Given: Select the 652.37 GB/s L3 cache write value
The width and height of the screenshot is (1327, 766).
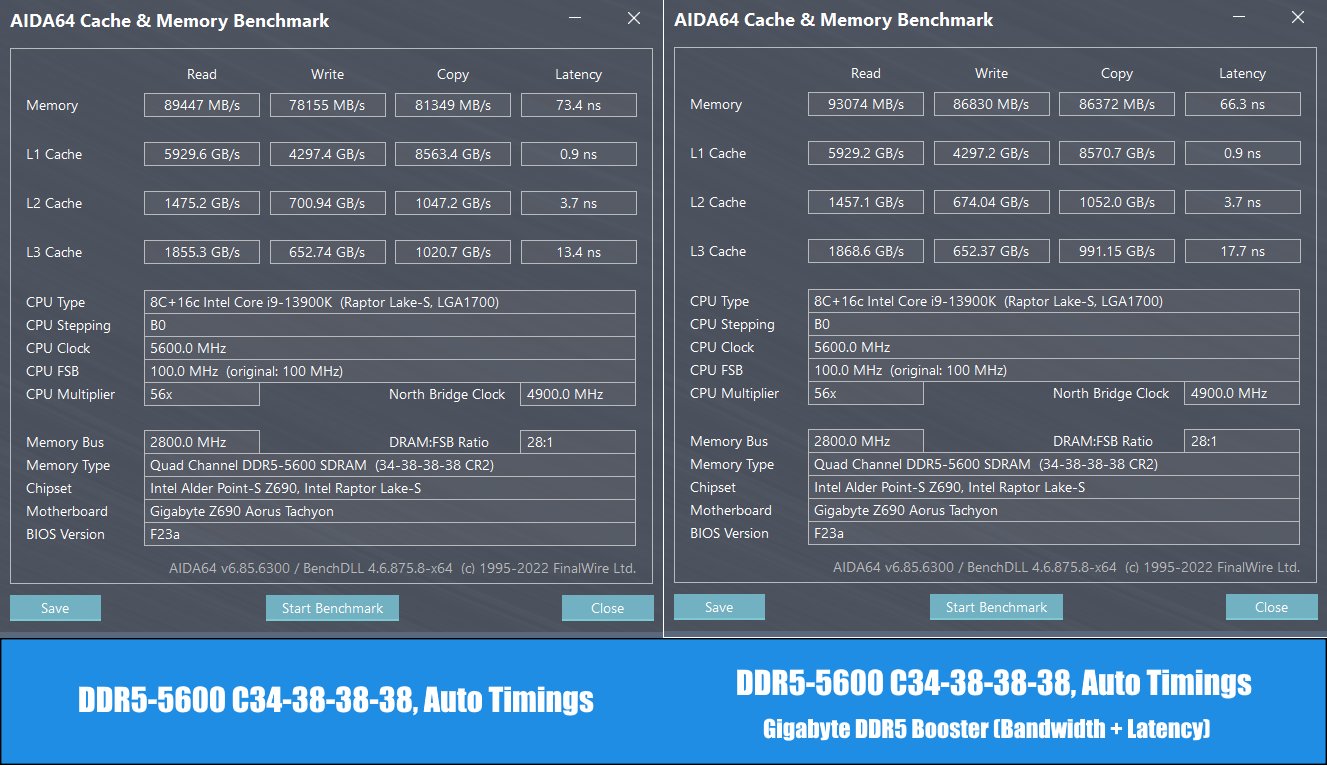Looking at the screenshot, I should [991, 251].
